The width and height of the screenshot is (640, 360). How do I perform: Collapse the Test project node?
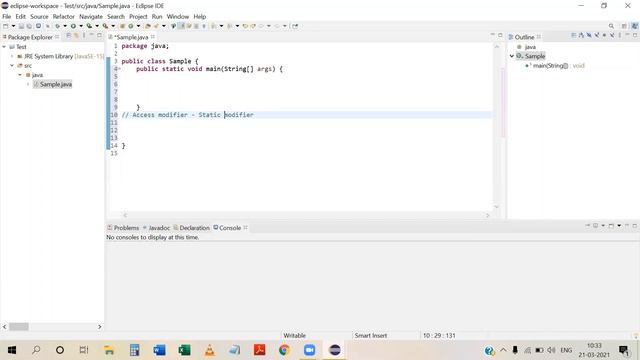[x=4, y=47]
